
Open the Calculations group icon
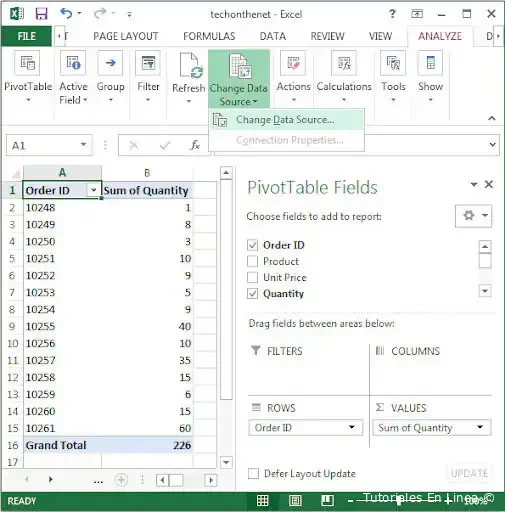(344, 63)
